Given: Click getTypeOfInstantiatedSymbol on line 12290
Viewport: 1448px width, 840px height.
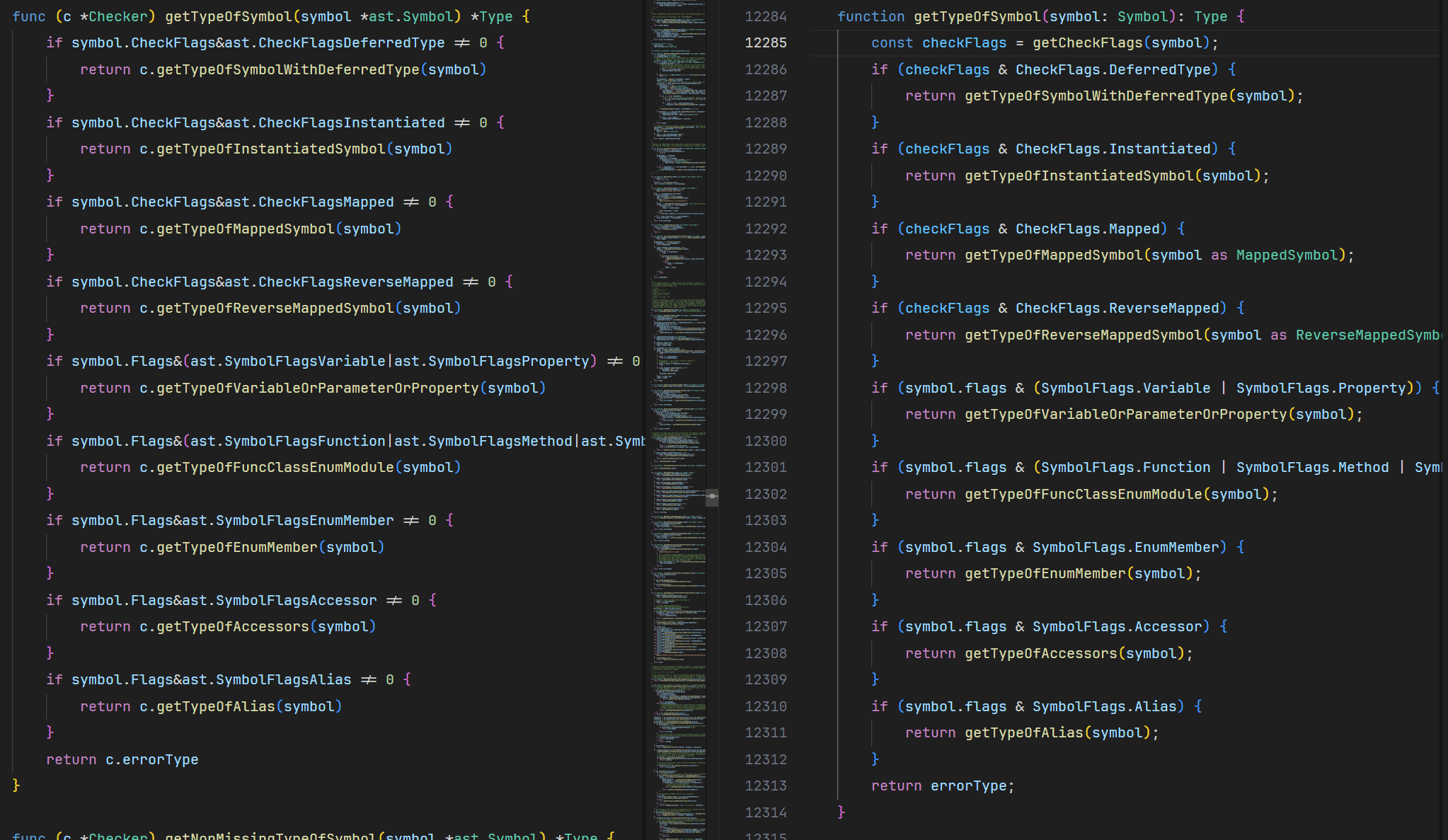Looking at the screenshot, I should click(x=1079, y=176).
